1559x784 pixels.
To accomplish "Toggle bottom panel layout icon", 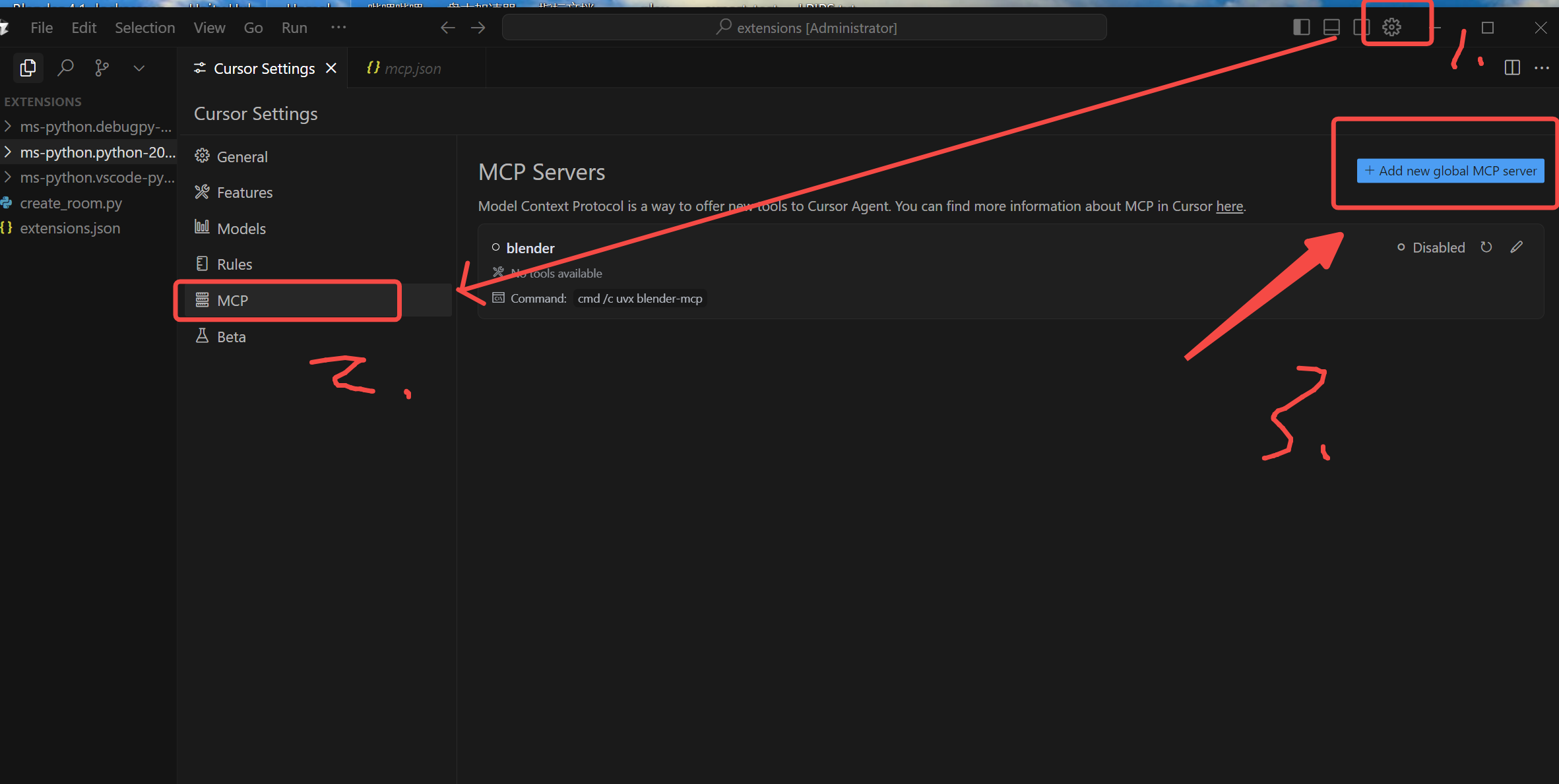I will (x=1331, y=27).
